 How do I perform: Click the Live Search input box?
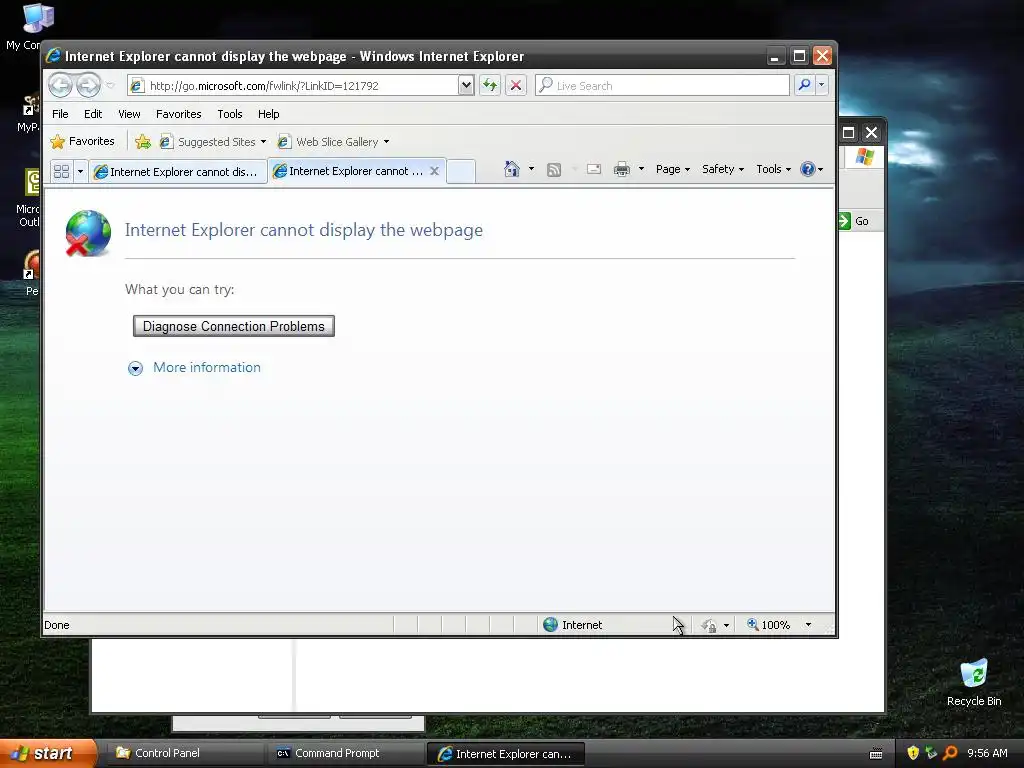pos(662,86)
